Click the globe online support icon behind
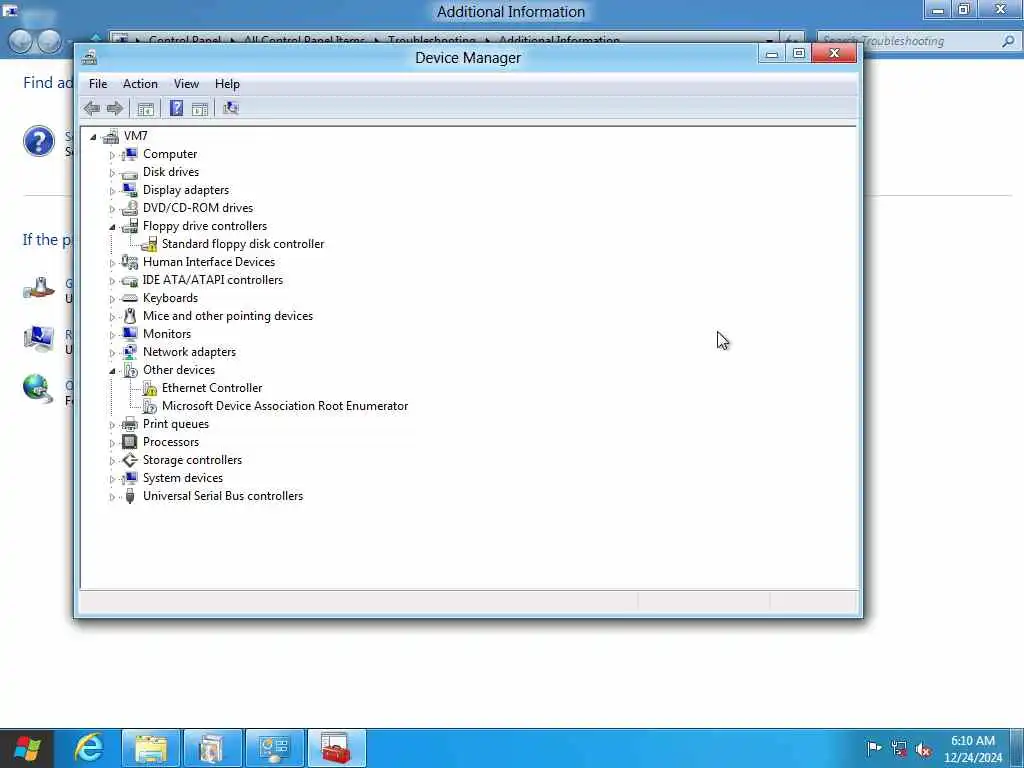 click(x=39, y=389)
